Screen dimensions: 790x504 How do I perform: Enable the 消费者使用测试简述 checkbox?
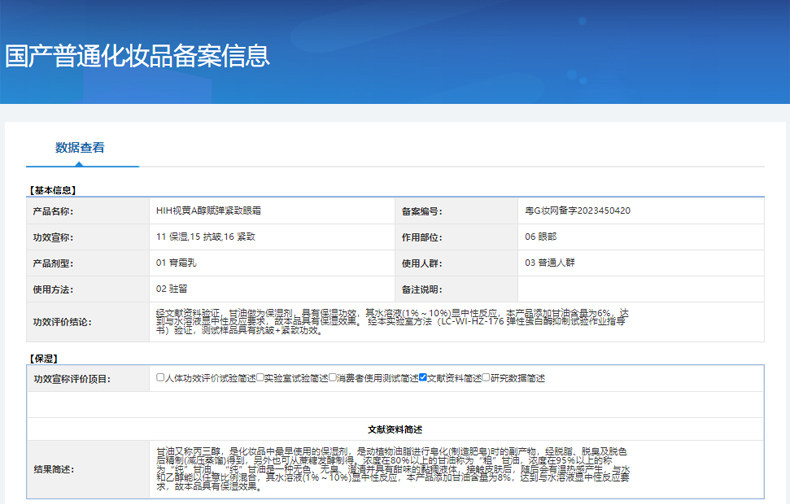pyautogui.click(x=333, y=378)
